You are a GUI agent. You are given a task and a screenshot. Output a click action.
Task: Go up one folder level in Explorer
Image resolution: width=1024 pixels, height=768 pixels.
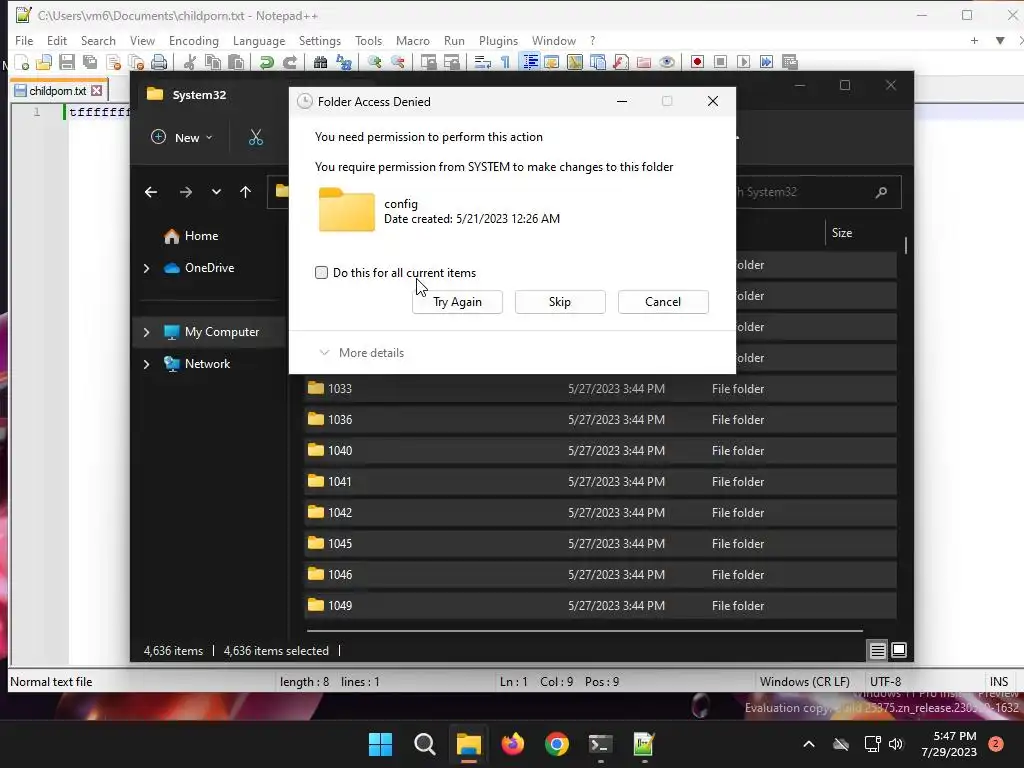[x=246, y=192]
